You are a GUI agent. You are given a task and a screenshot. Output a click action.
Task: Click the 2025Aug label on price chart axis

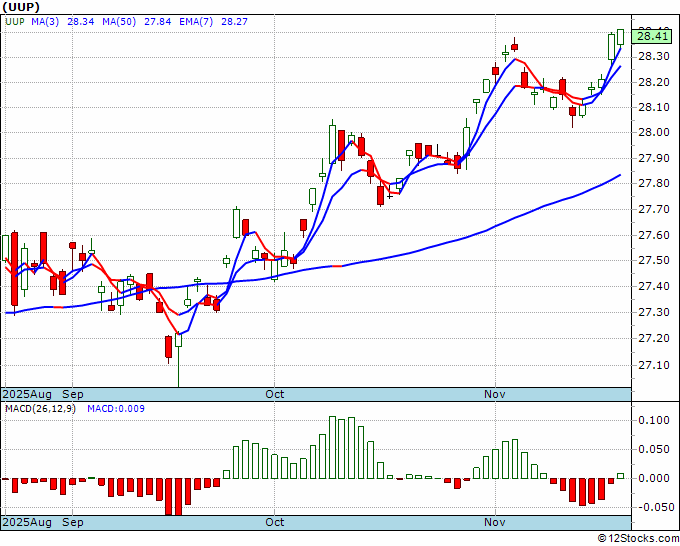click(27, 394)
